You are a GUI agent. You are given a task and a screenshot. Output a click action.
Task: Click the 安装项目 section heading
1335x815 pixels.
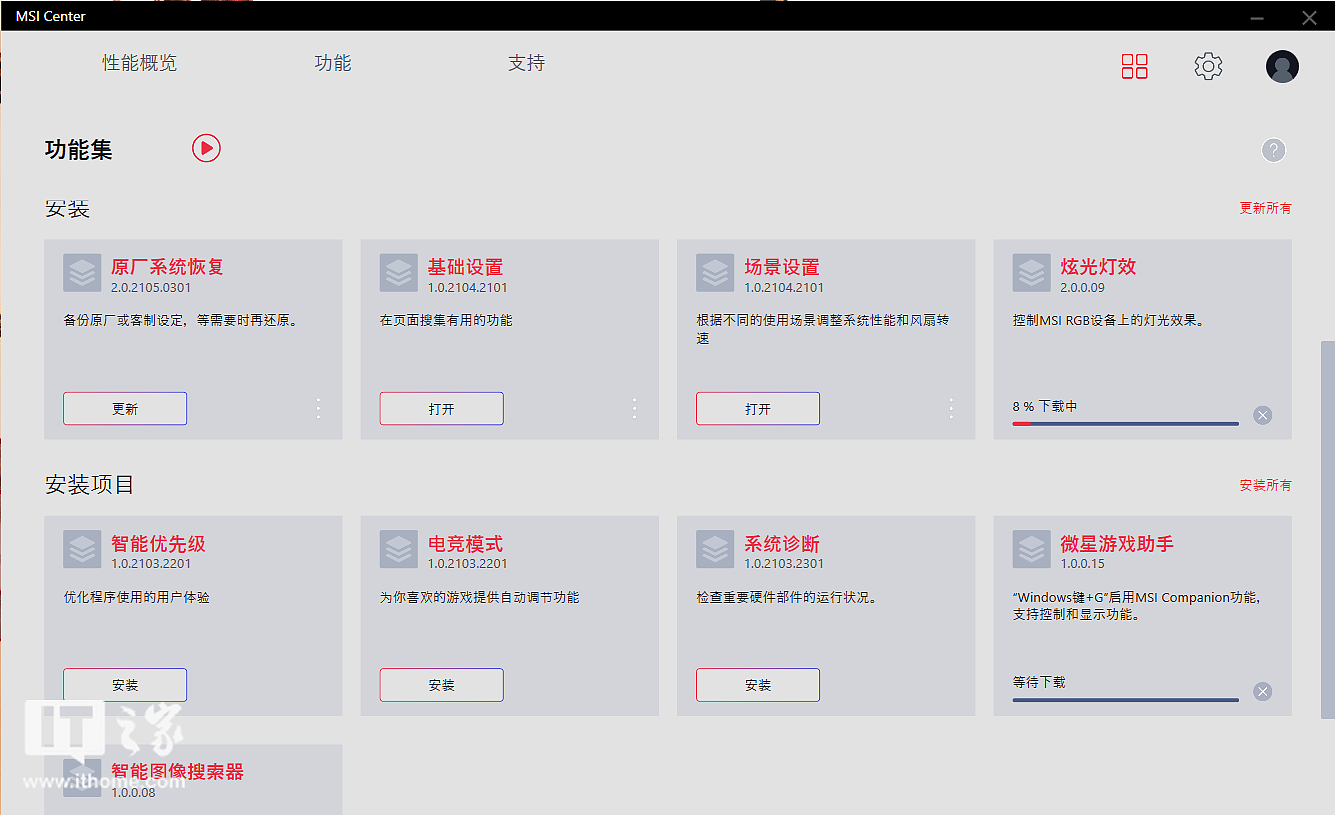(x=89, y=485)
